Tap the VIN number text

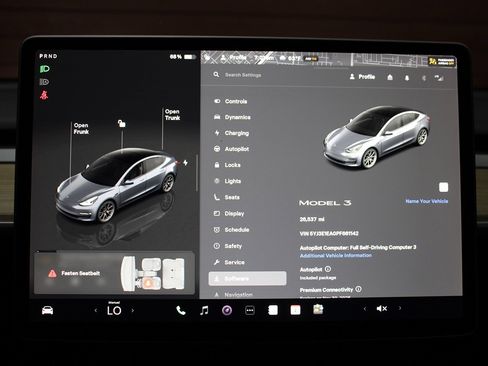point(329,233)
